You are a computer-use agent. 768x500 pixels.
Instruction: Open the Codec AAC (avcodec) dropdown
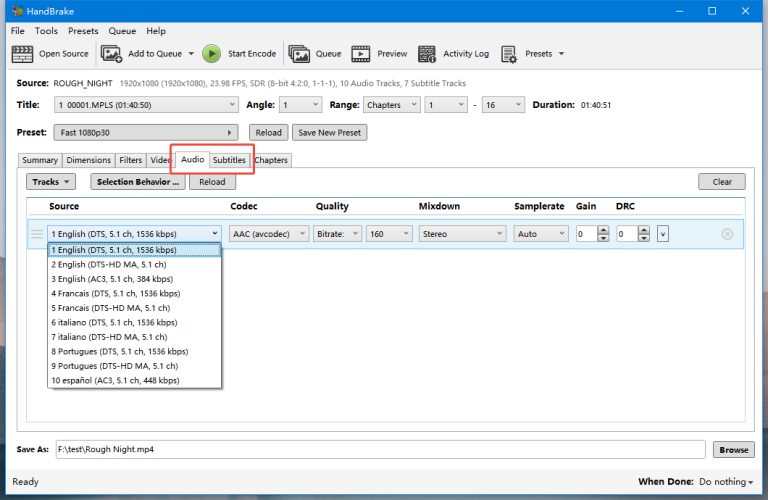269,234
